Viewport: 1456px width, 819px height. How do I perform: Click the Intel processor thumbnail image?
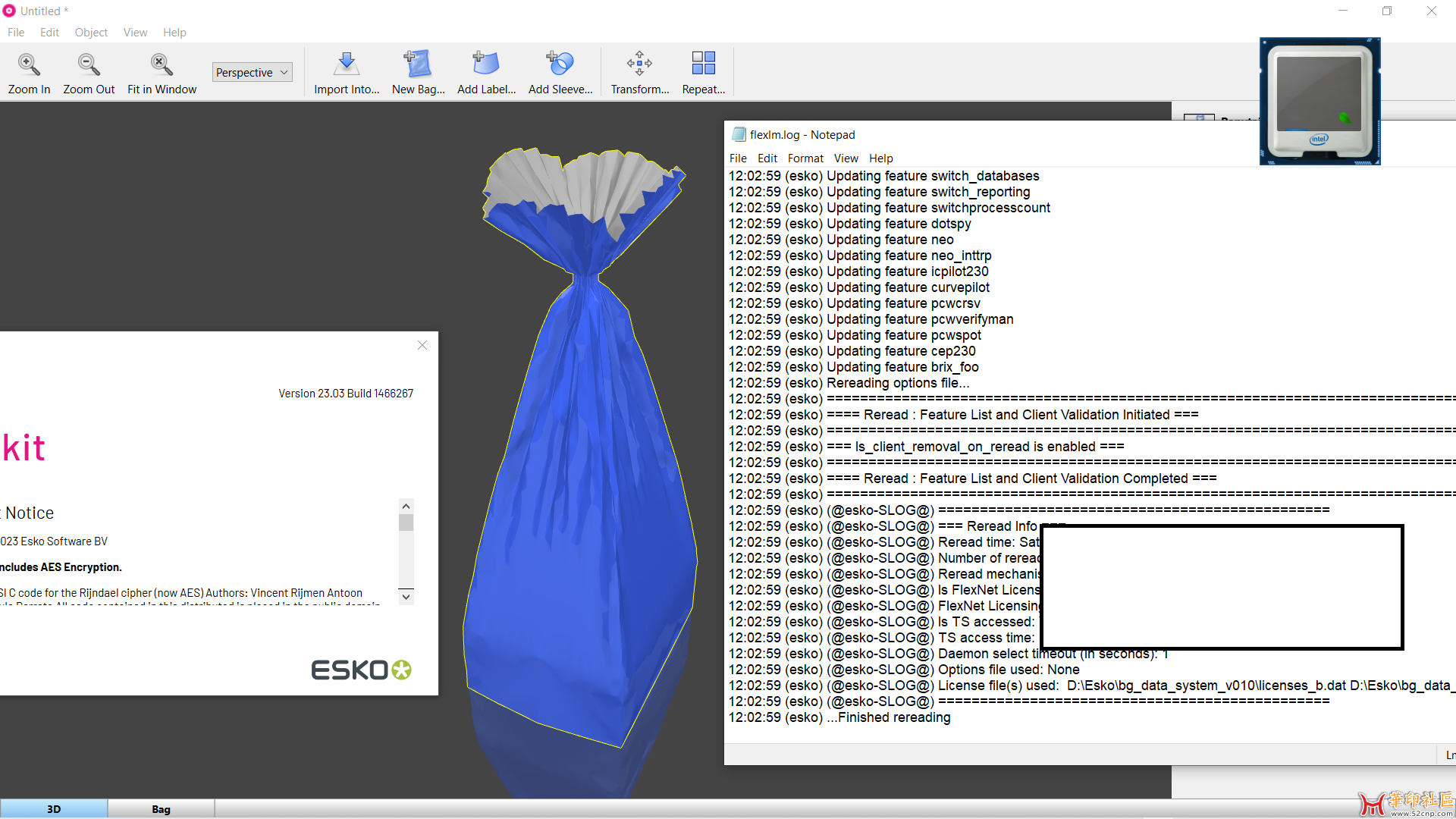pyautogui.click(x=1319, y=101)
